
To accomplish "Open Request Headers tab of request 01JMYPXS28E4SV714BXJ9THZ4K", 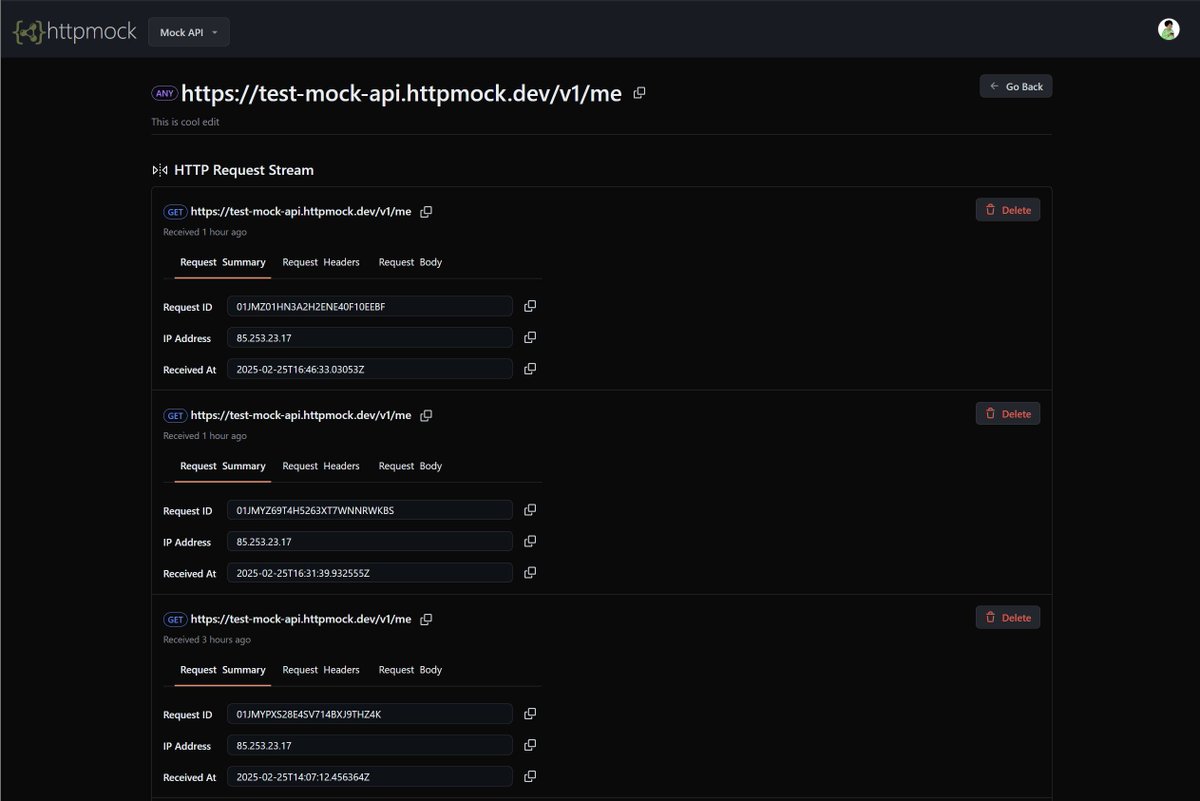I will click(321, 670).
